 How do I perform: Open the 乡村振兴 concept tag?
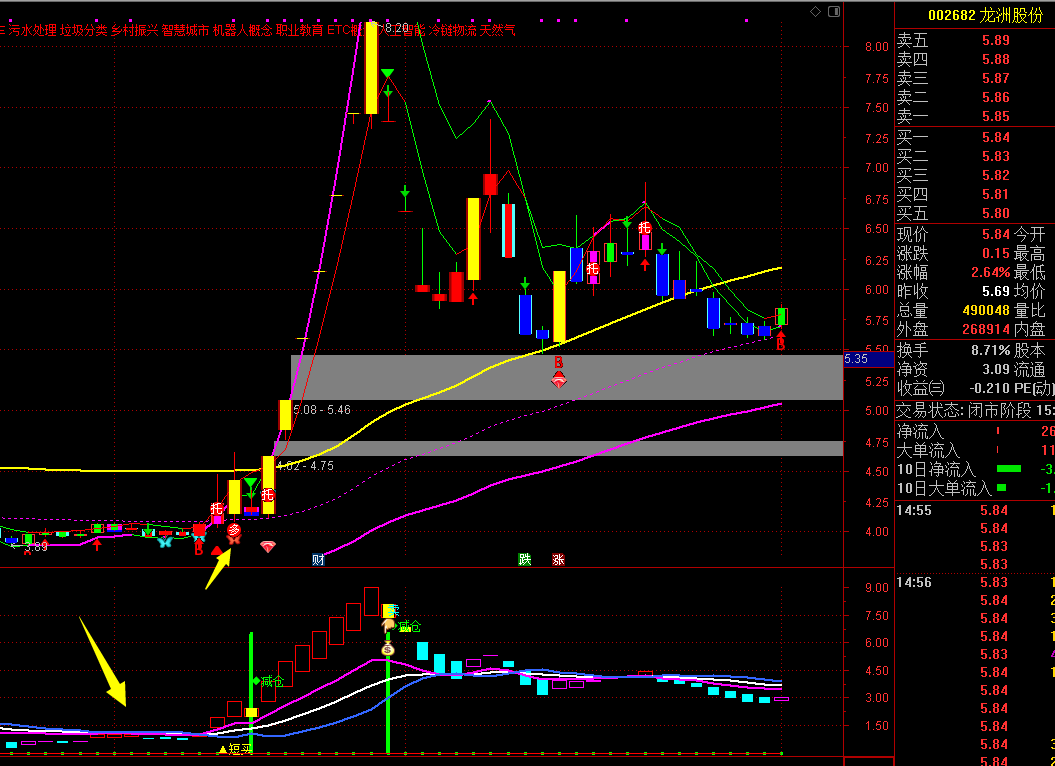pos(135,30)
